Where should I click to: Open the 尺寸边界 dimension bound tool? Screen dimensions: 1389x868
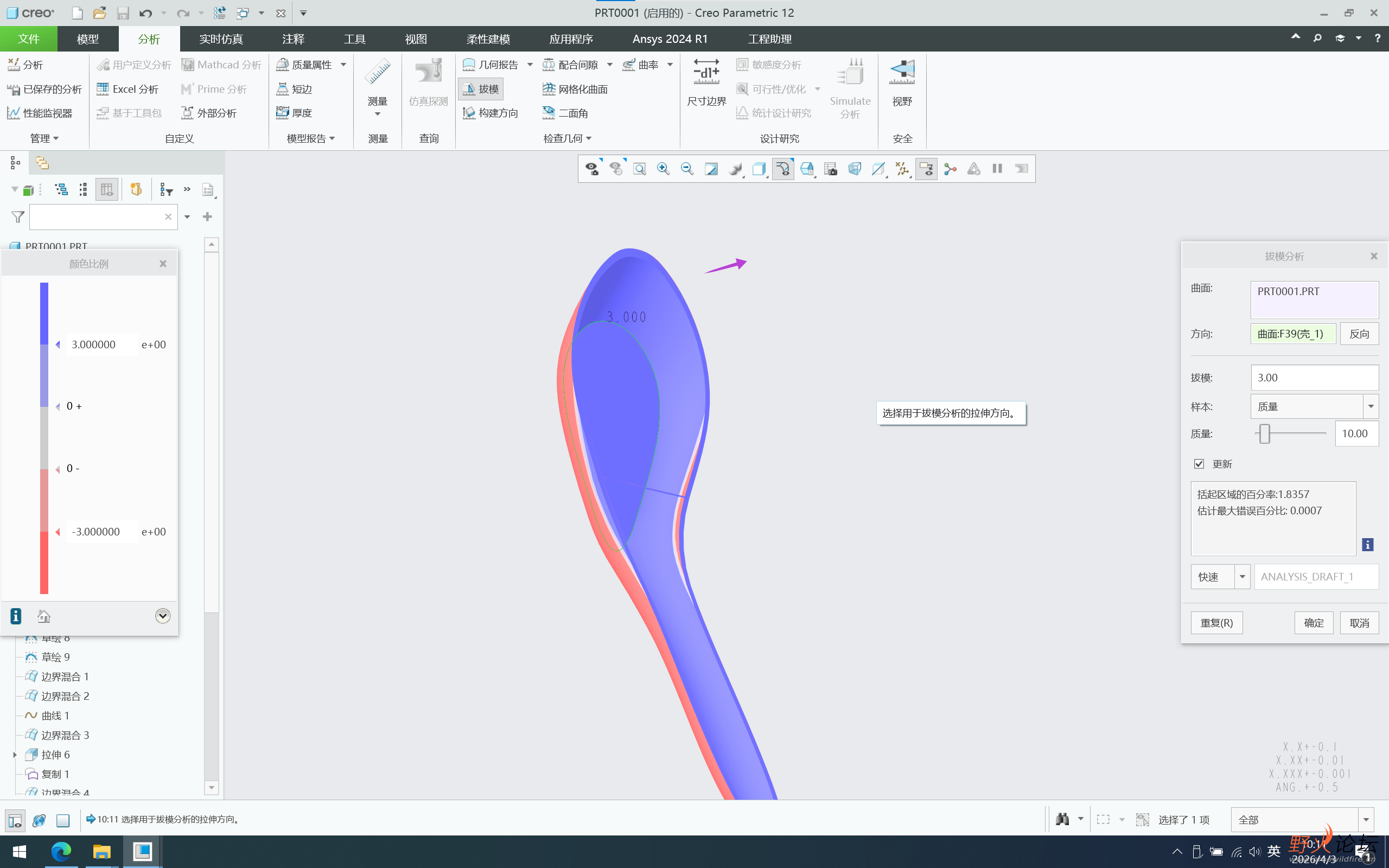pyautogui.click(x=706, y=83)
